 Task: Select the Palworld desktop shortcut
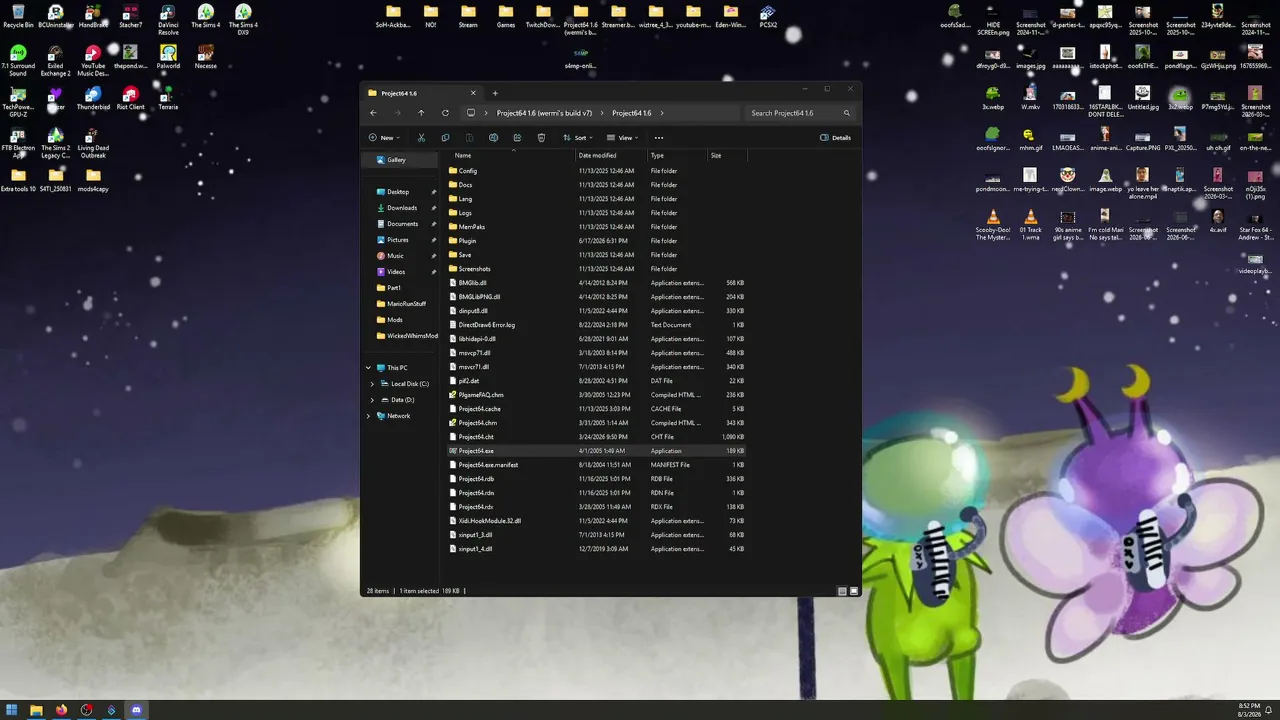click(x=168, y=56)
